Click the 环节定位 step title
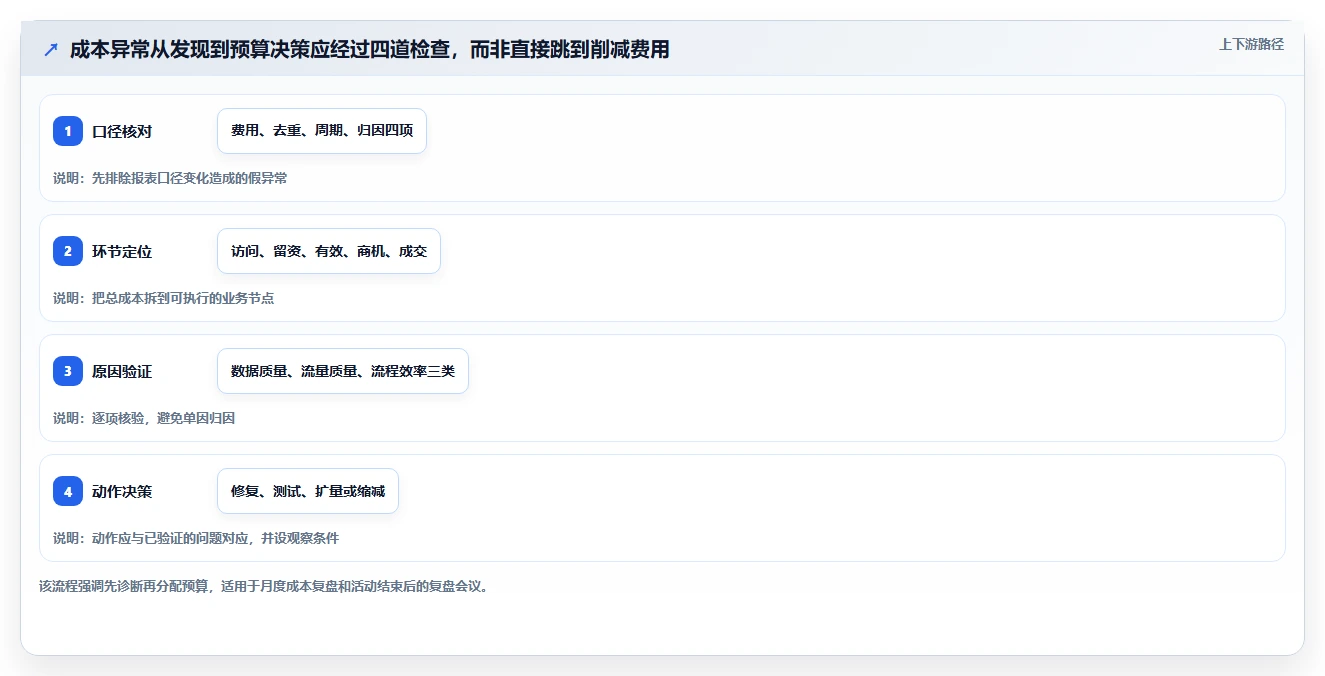This screenshot has width=1325, height=676. tap(122, 251)
